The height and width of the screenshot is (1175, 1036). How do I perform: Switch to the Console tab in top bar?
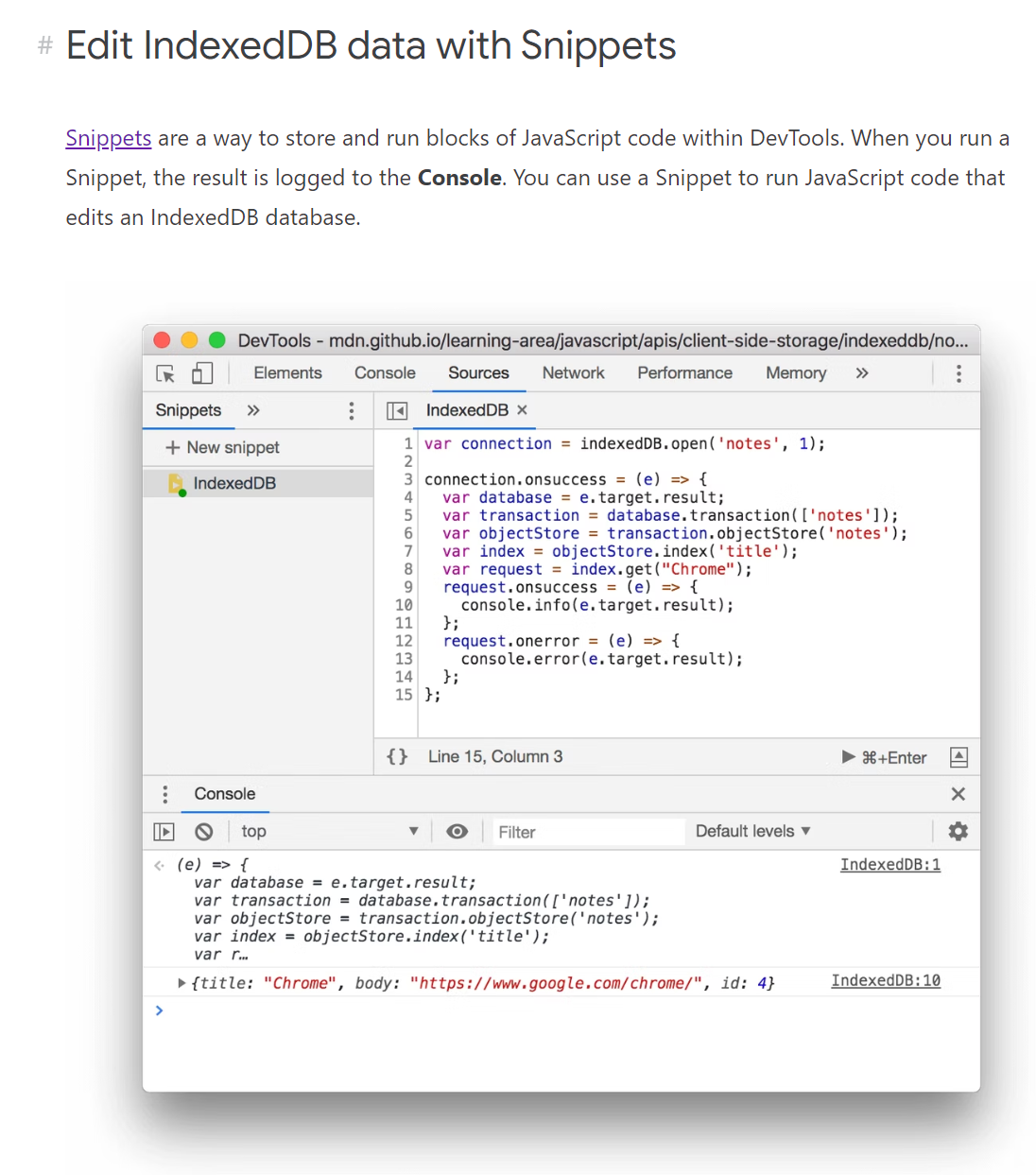coord(385,373)
